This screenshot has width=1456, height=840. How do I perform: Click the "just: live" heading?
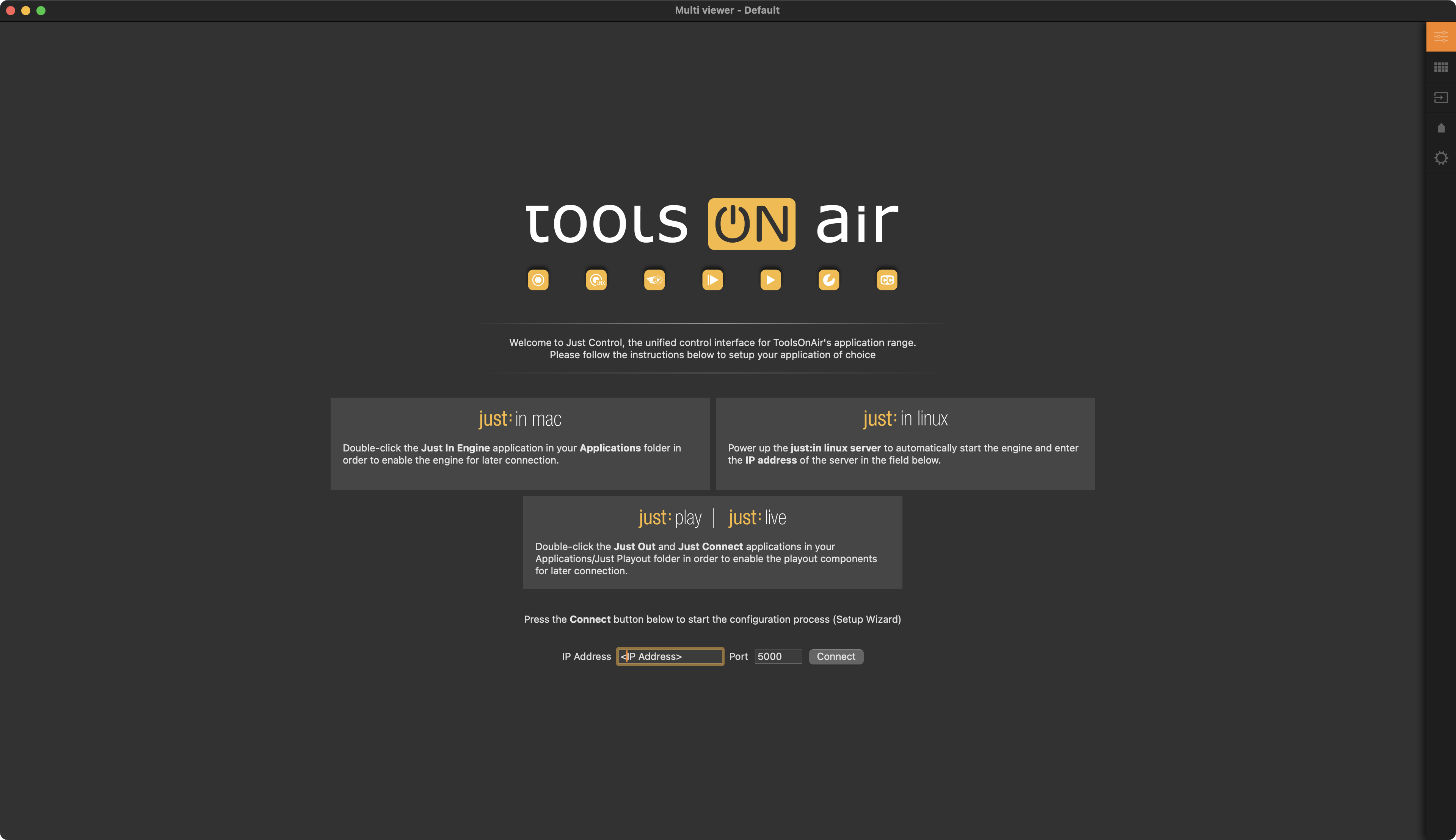(757, 517)
